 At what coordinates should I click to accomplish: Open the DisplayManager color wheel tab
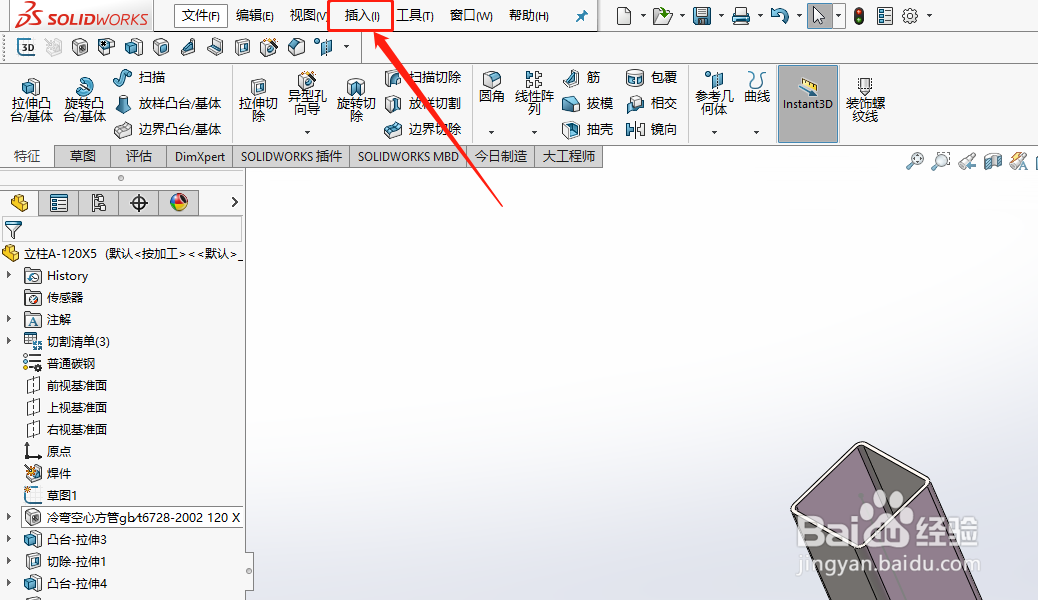[179, 203]
